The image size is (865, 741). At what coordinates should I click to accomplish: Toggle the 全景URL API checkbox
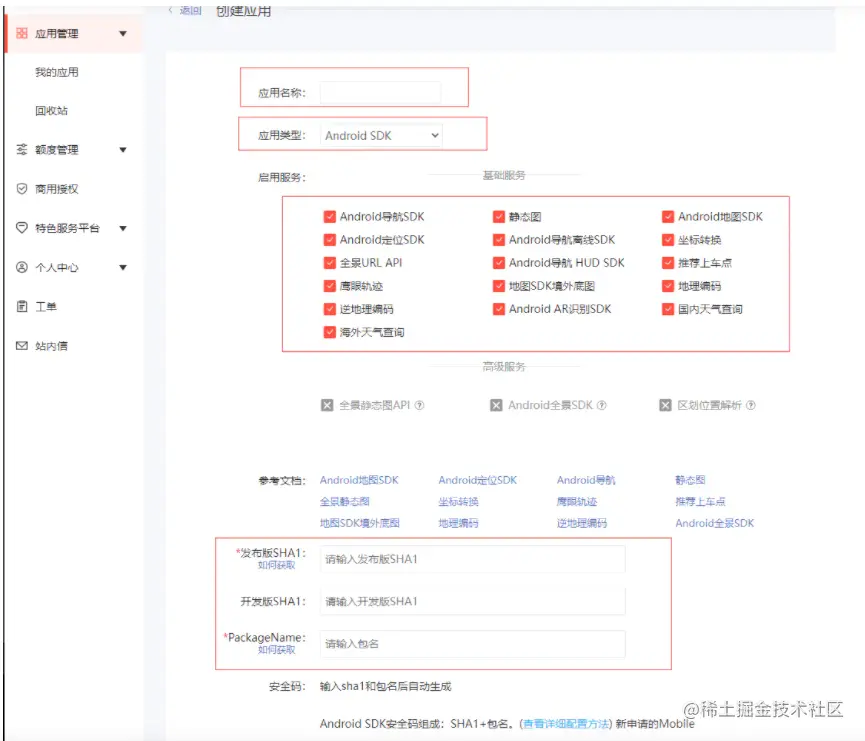[x=329, y=263]
